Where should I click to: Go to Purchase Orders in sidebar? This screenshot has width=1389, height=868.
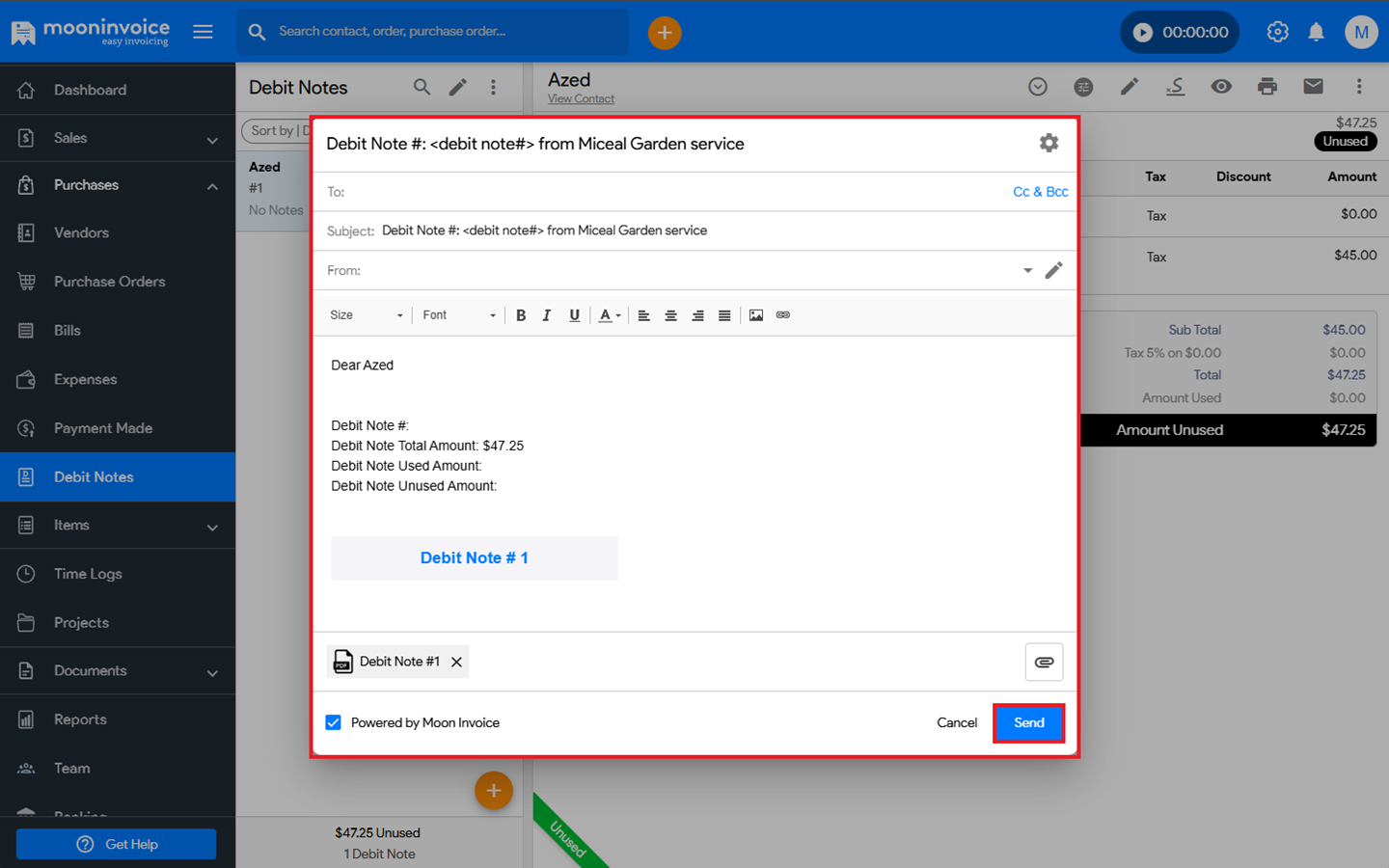point(109,282)
